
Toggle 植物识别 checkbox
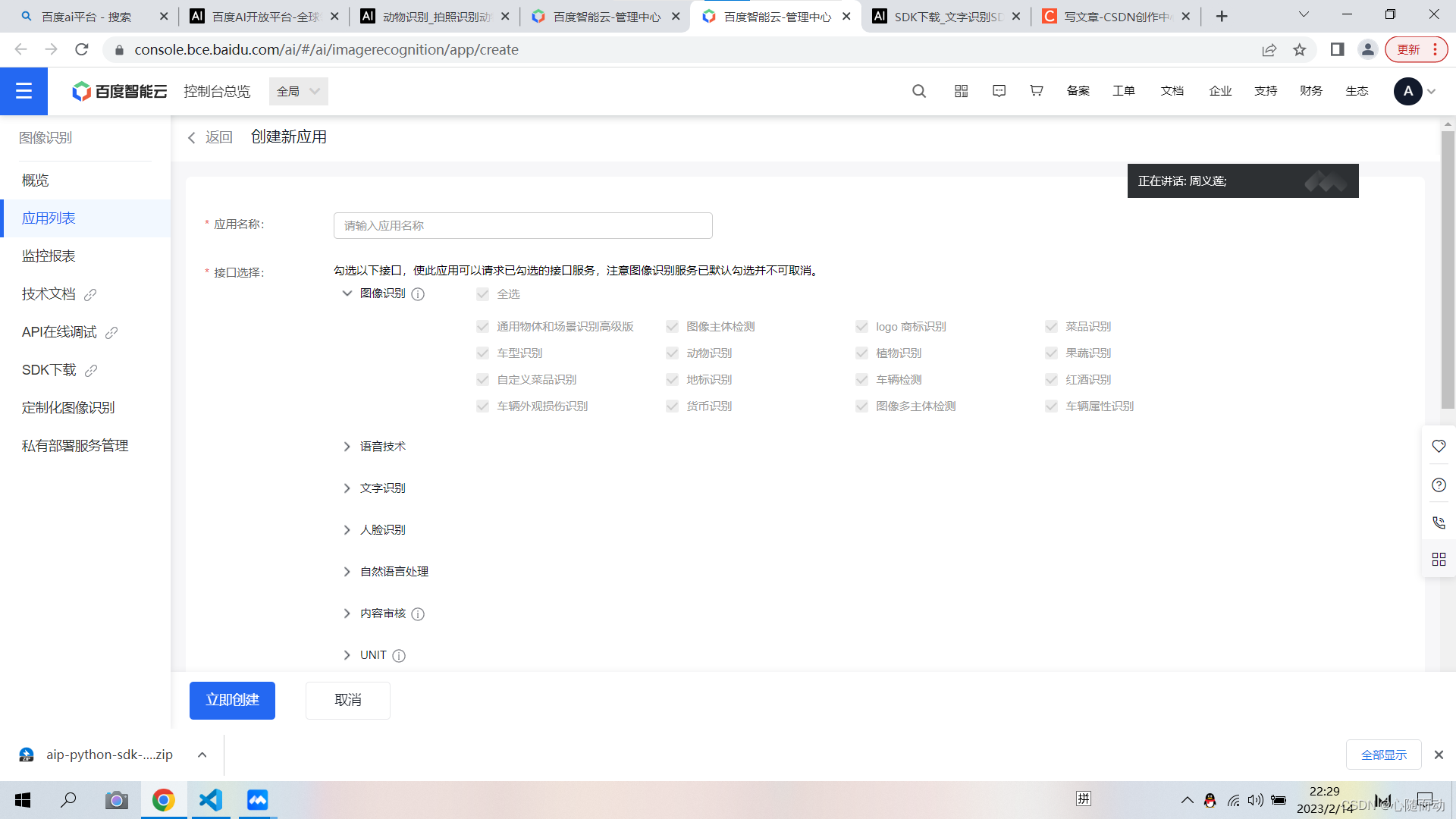861,353
